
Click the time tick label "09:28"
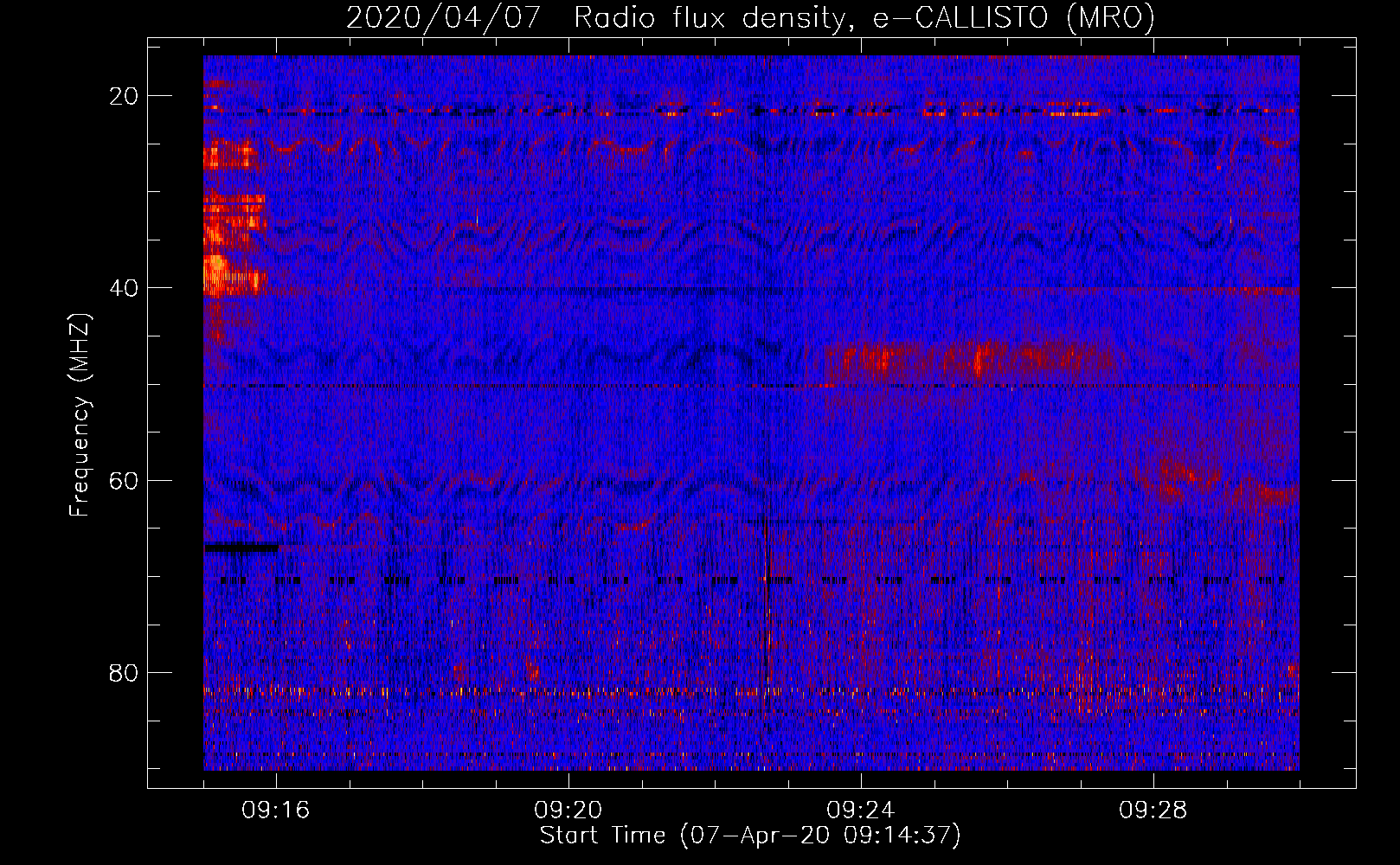coord(1153,811)
